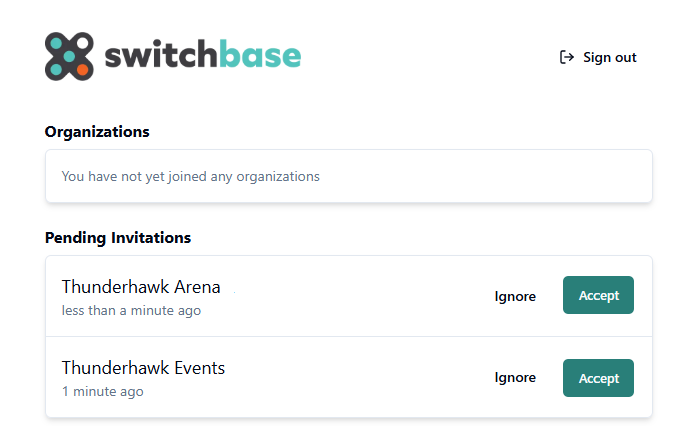Click the top-left teal dot in the logo

point(56,43)
